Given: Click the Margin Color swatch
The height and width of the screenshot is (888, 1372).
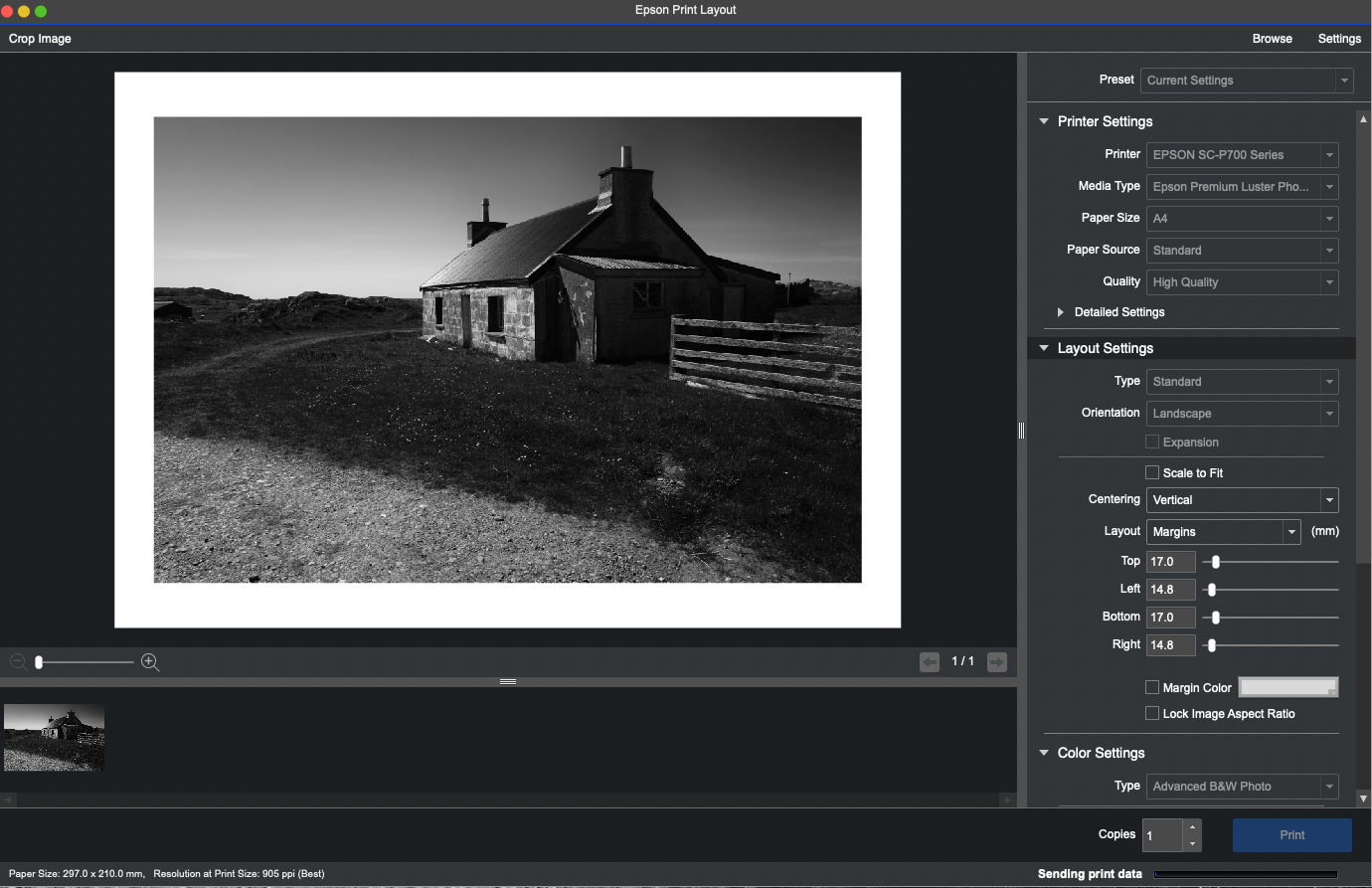Looking at the screenshot, I should point(1287,687).
